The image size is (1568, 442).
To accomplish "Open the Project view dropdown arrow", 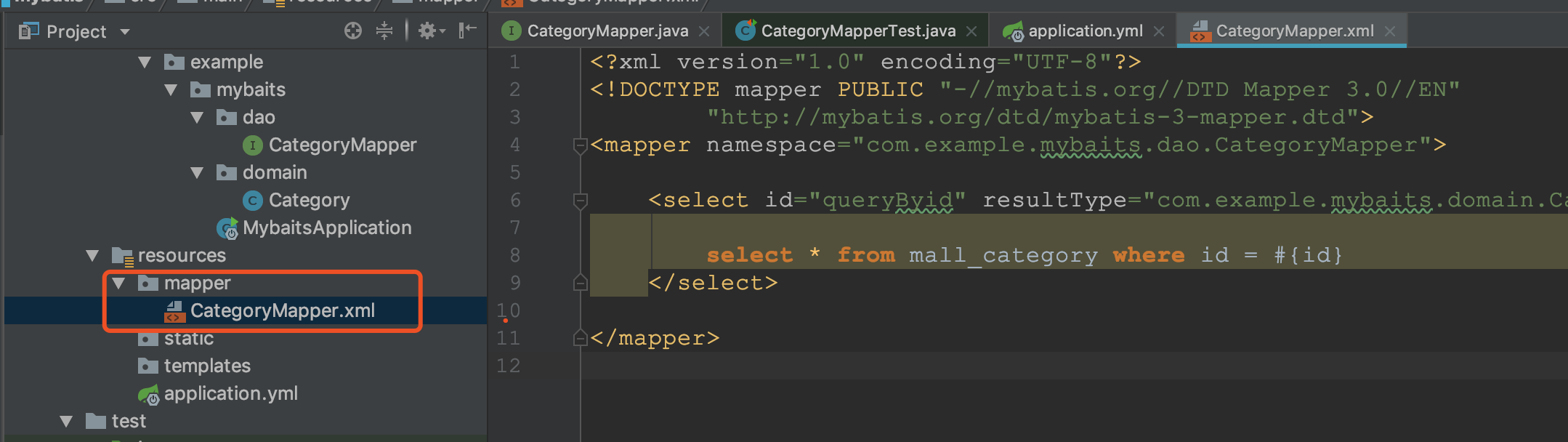I will (x=125, y=32).
